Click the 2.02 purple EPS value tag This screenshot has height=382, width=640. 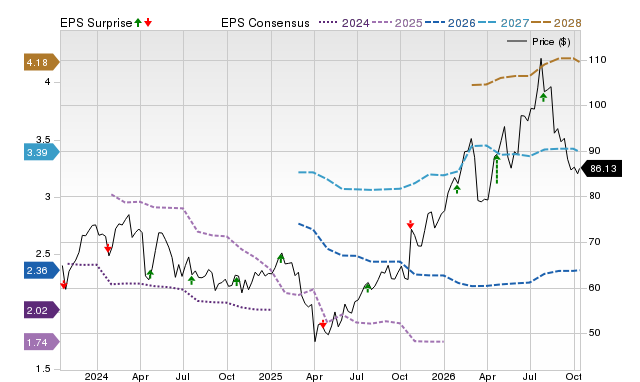(42, 310)
